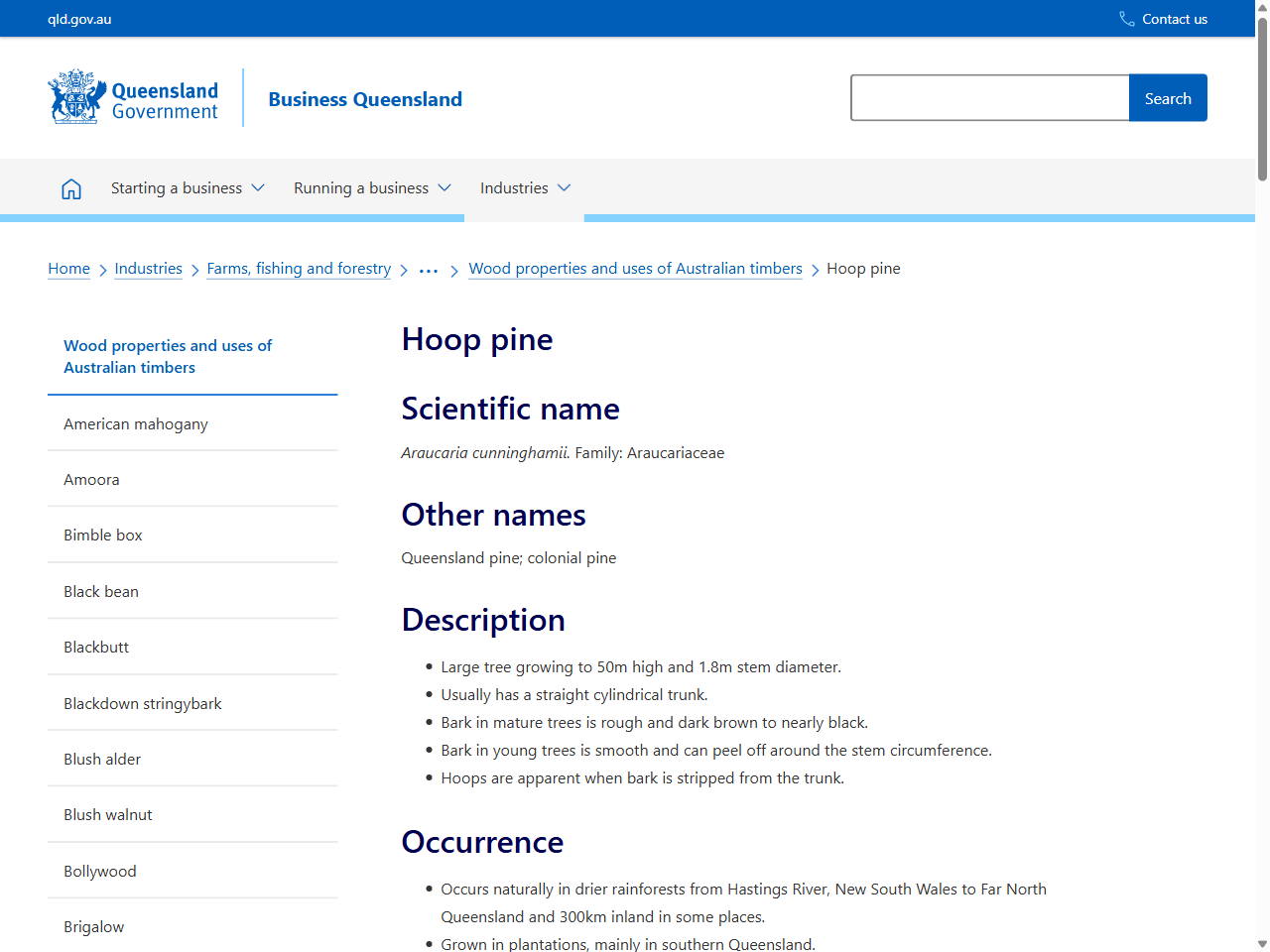Click the Home breadcrumb link
1270x952 pixels.
click(68, 269)
